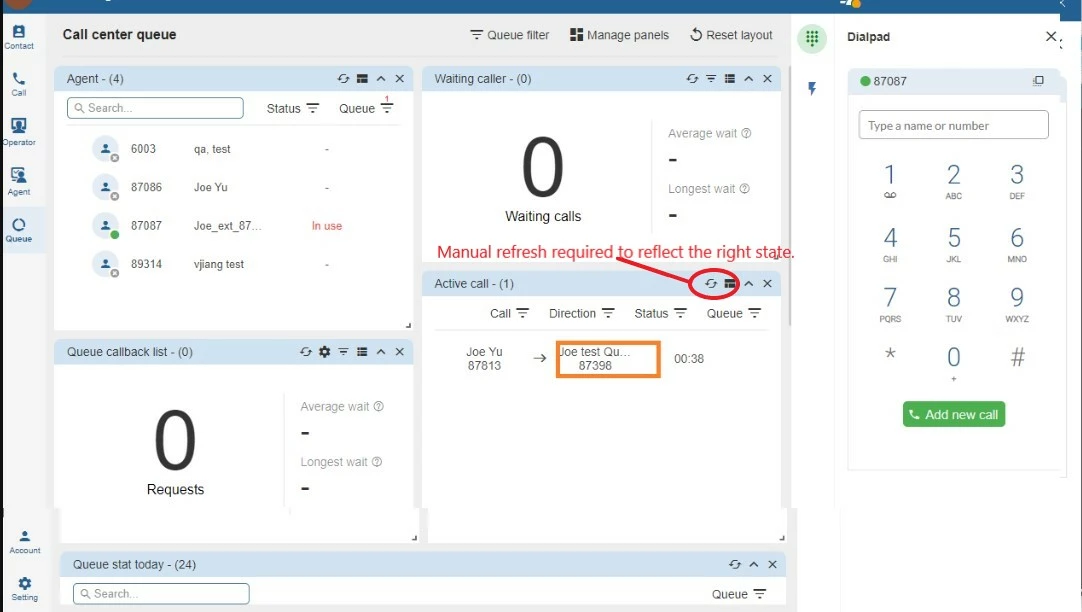This screenshot has width=1082, height=612.
Task: Open the Agent Queue filter
Action: coord(366,108)
